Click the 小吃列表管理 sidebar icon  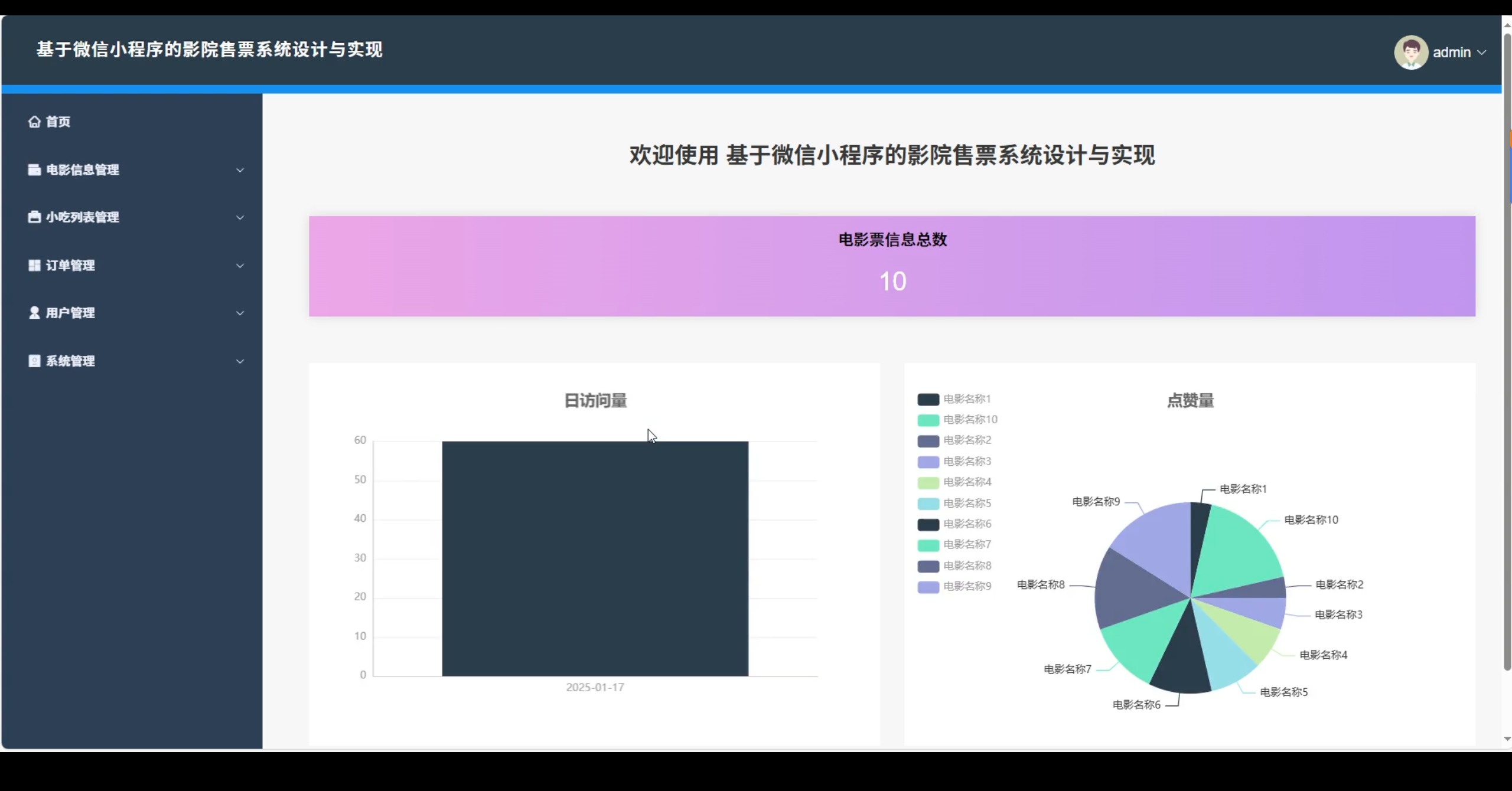34,217
